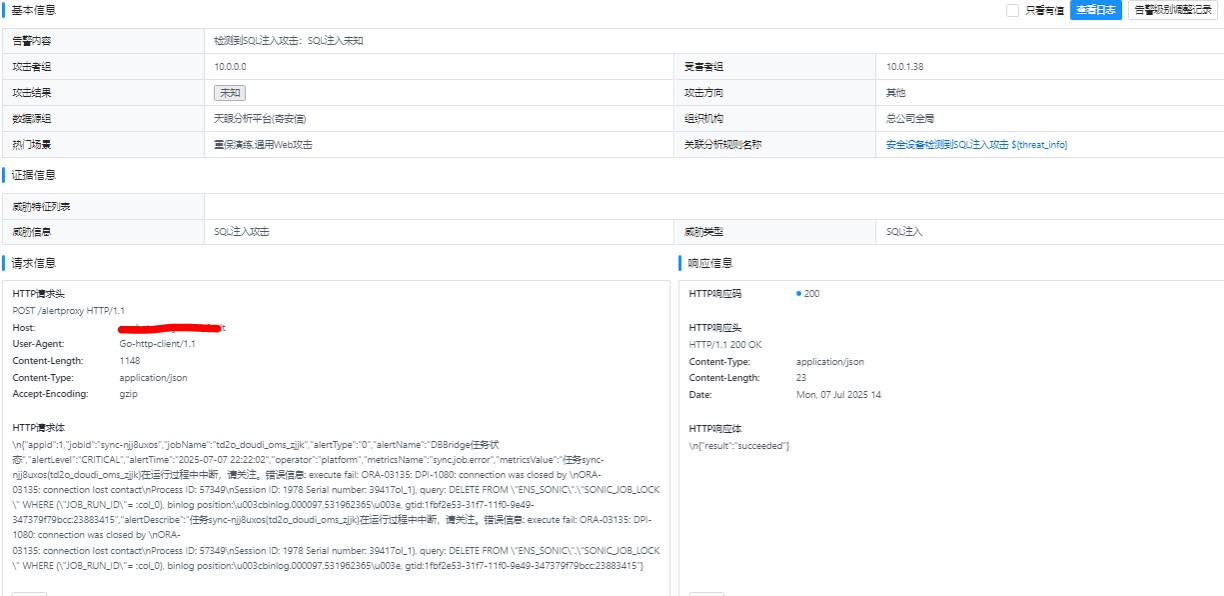Click the HTTP响应码 label
Screen dimensions: 1224x596
tap(716, 294)
